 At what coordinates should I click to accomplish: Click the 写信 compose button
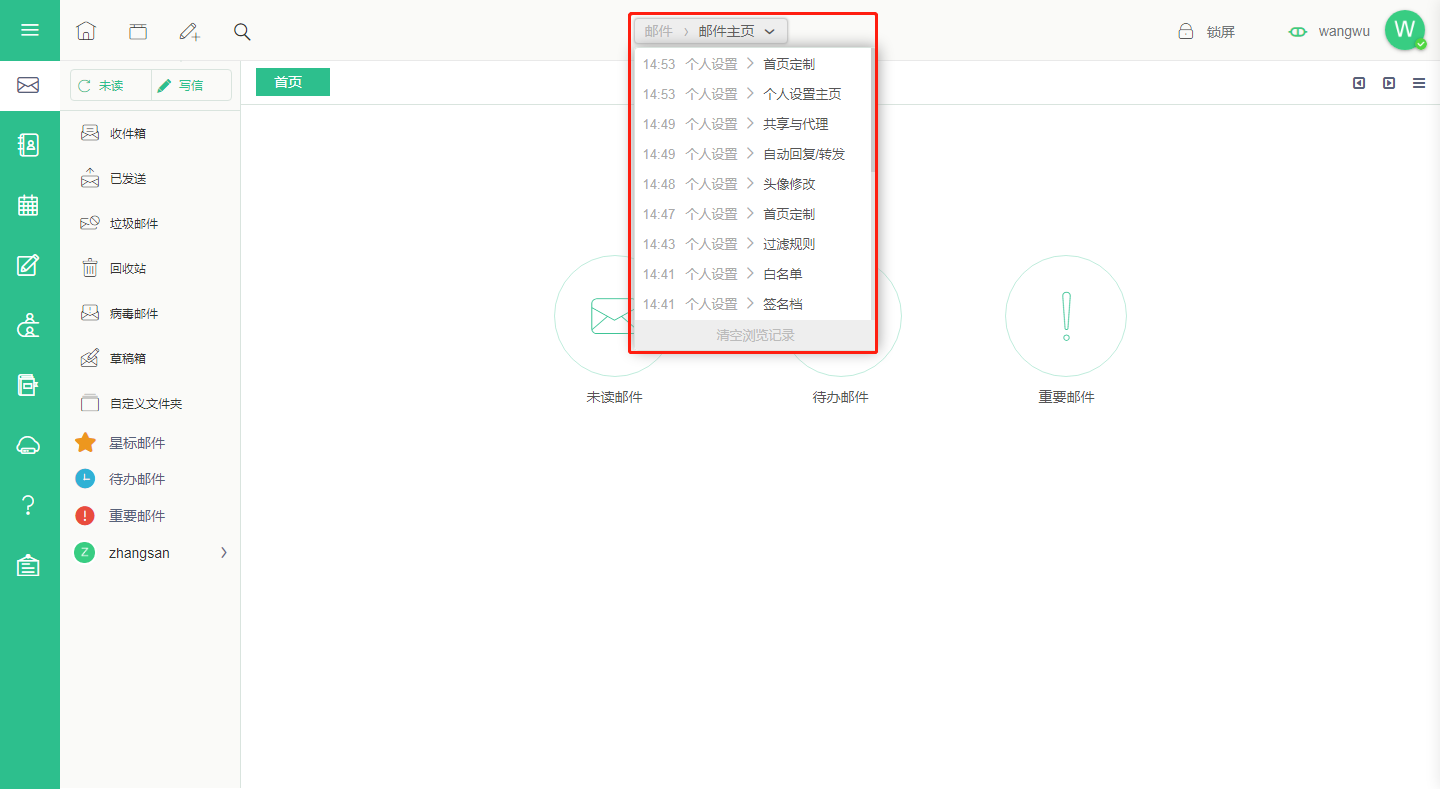(x=191, y=86)
